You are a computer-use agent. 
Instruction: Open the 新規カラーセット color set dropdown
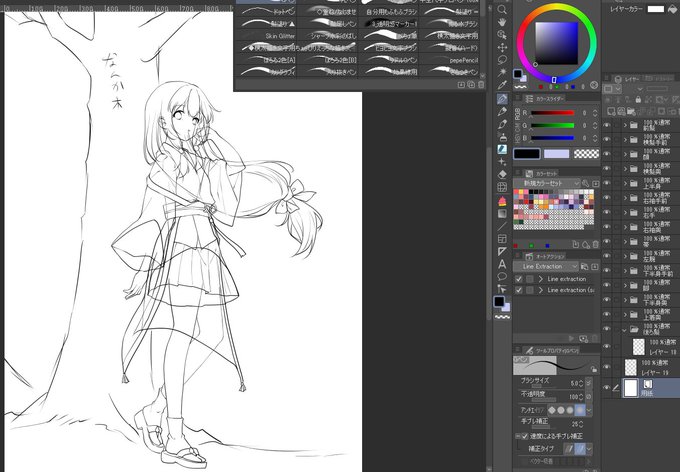coord(546,184)
